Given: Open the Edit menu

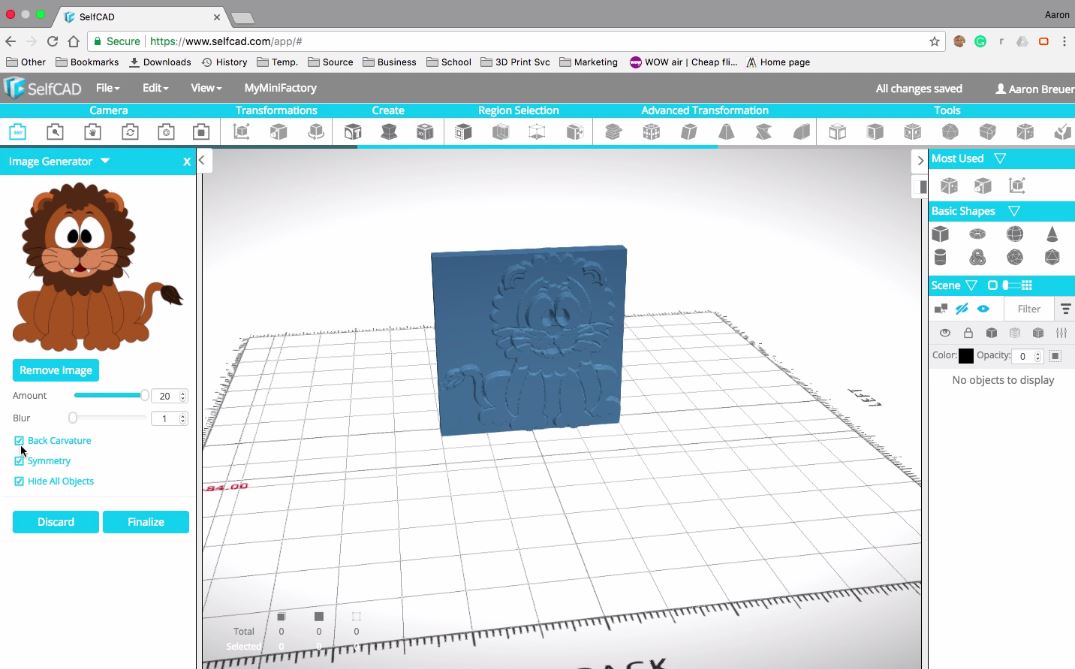Looking at the screenshot, I should click(x=155, y=88).
